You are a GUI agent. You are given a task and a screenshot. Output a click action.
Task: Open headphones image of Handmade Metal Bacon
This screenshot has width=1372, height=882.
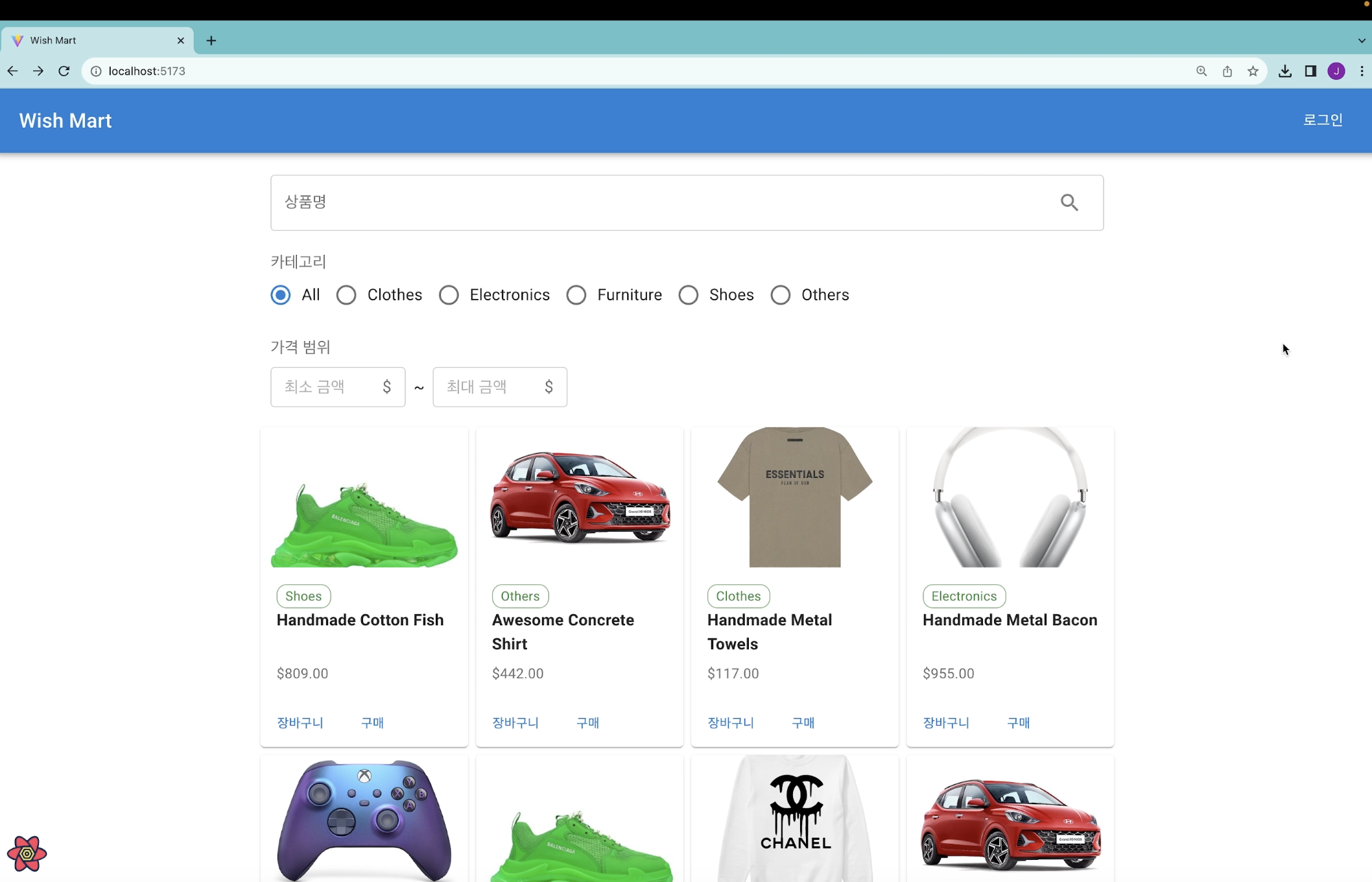click(1010, 497)
